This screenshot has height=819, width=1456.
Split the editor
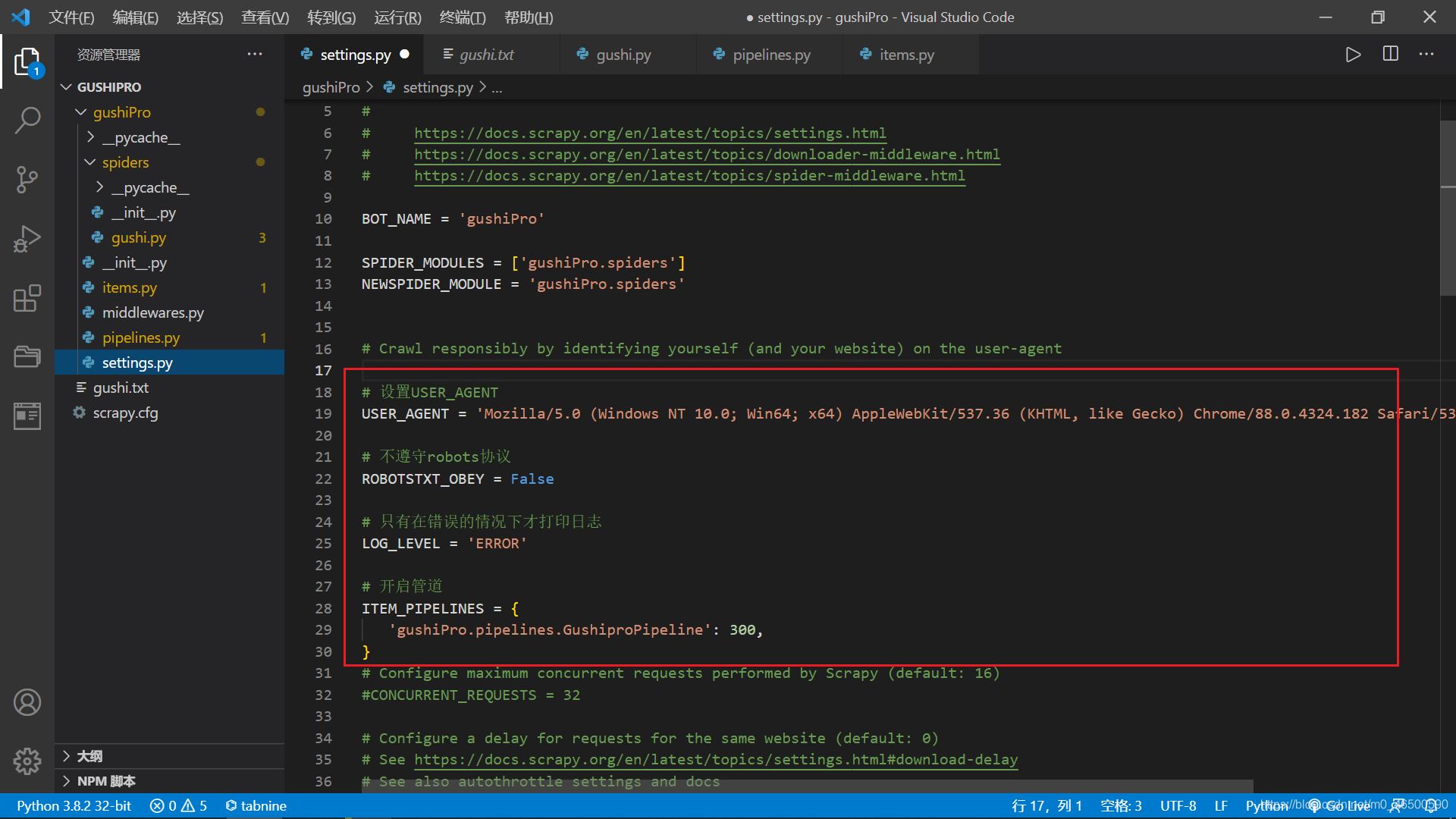tap(1390, 54)
